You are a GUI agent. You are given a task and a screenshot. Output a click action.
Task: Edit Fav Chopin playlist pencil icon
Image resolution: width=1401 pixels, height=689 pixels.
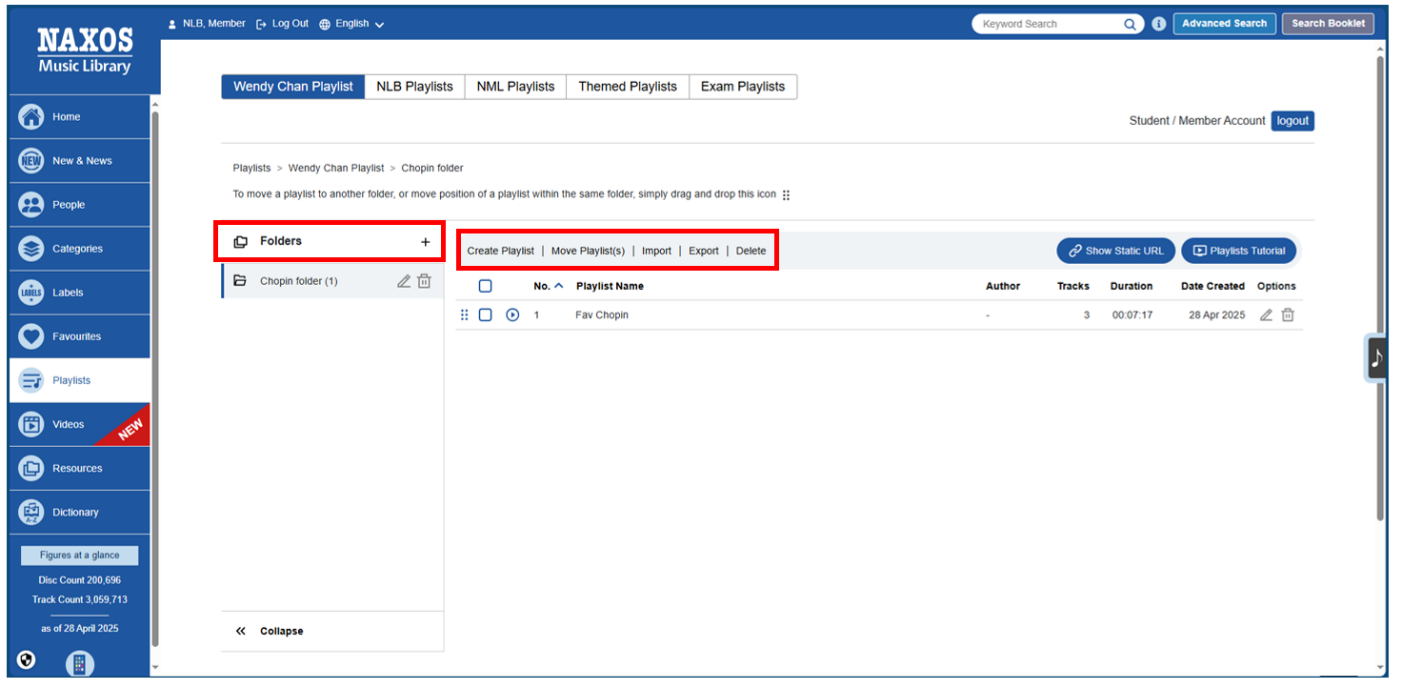[x=1266, y=315]
